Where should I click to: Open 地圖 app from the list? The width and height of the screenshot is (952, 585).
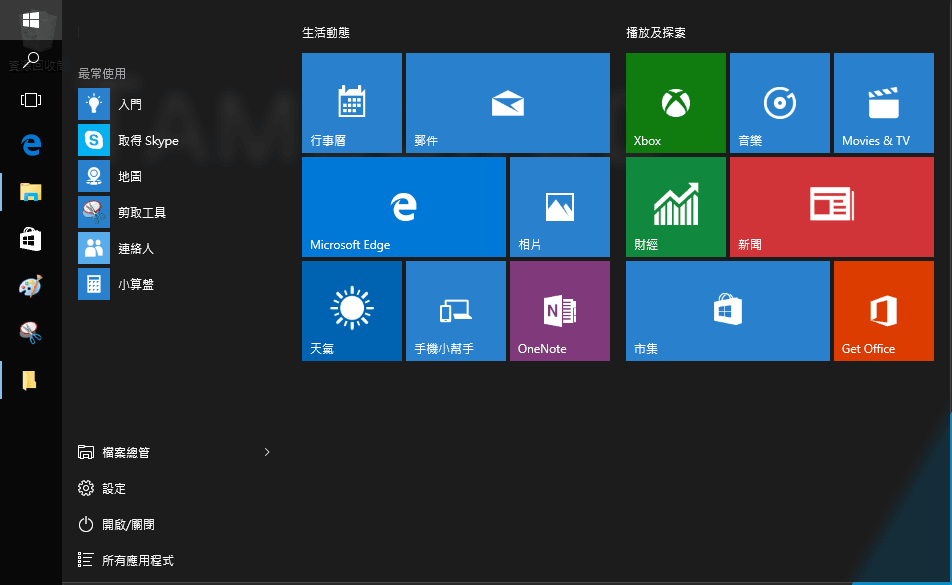coord(174,176)
